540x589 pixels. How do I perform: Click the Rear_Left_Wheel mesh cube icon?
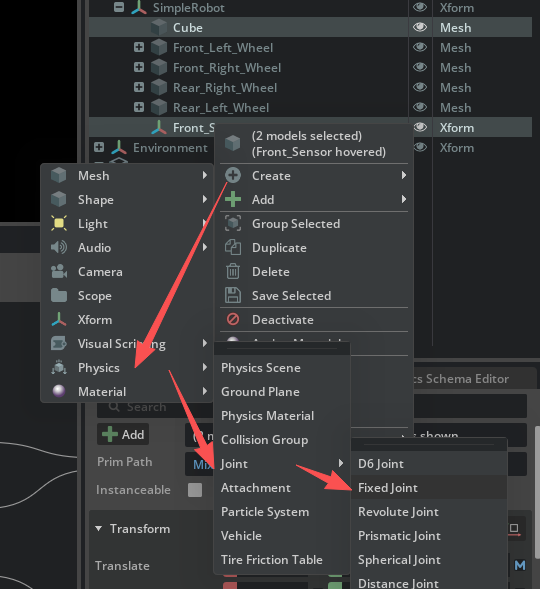click(159, 107)
